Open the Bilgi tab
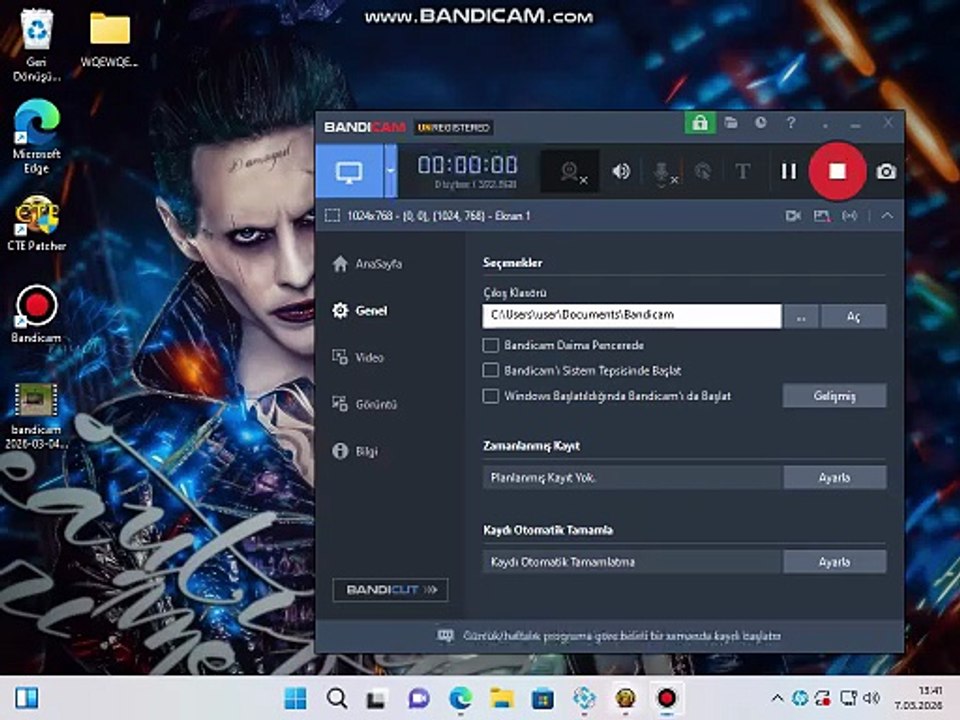 tap(355, 451)
